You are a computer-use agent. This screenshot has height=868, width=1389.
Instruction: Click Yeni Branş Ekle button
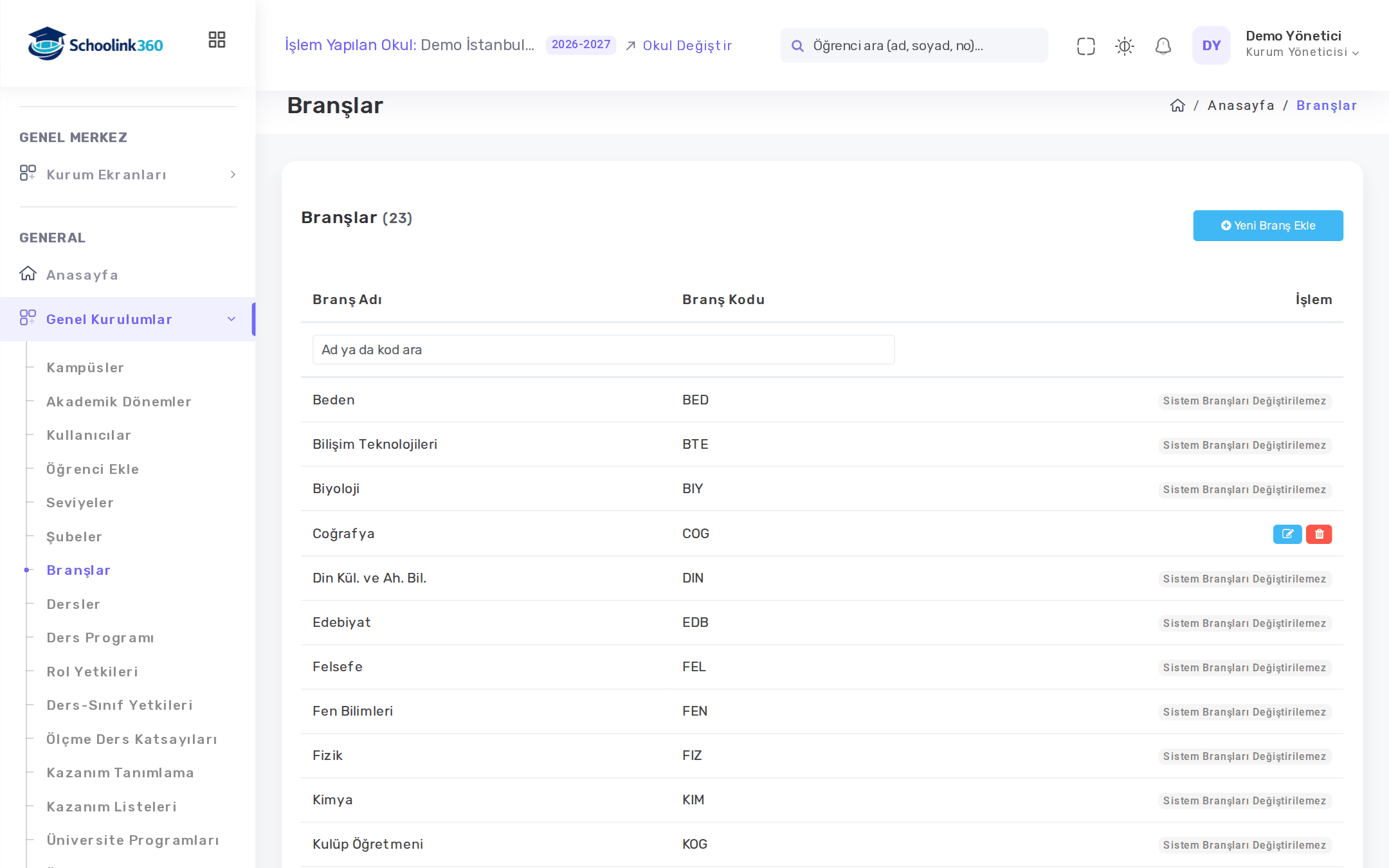(1268, 226)
